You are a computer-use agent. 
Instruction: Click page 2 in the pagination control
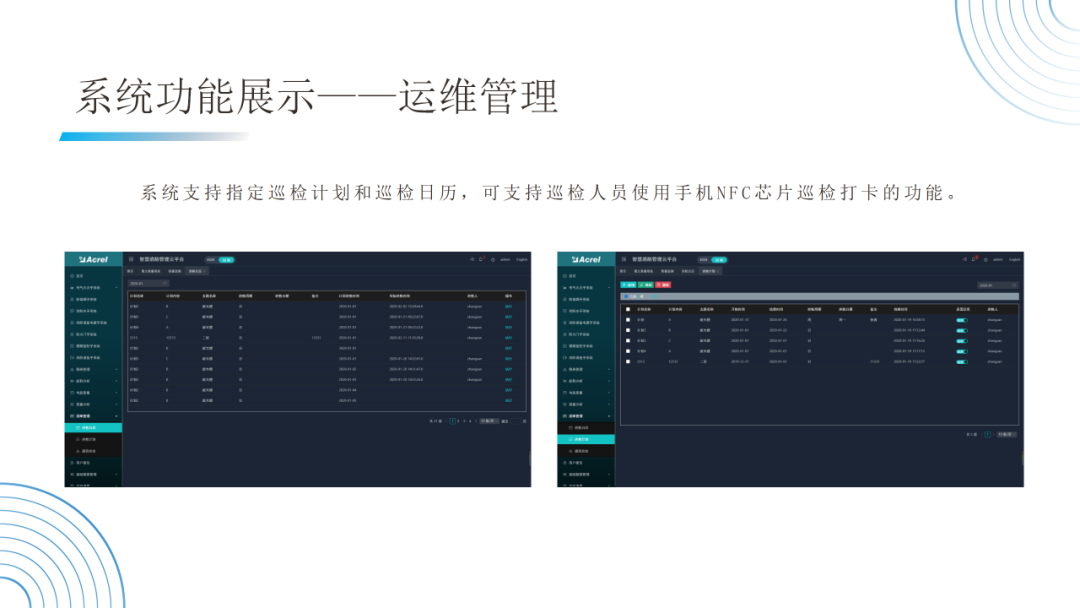[458, 421]
